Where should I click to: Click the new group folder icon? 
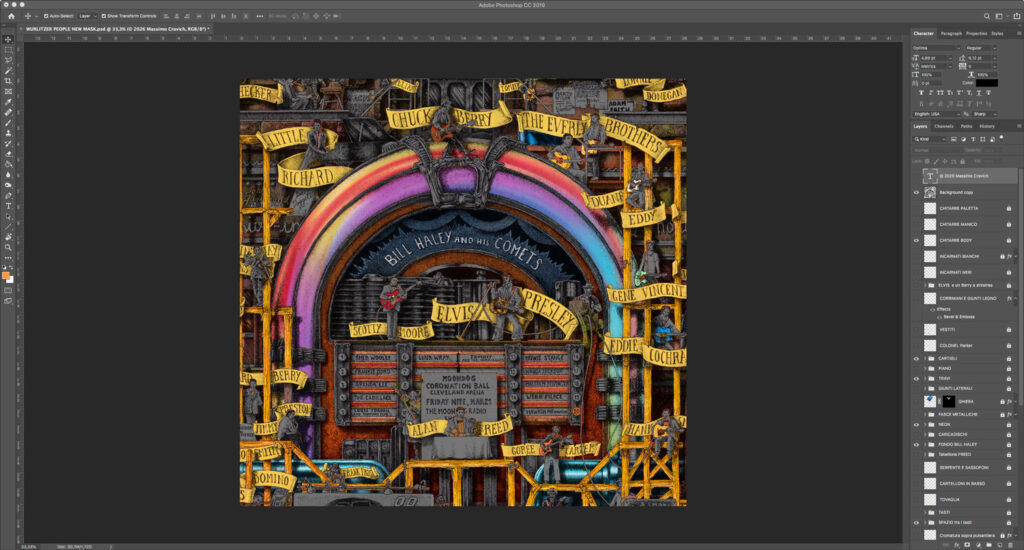pyautogui.click(x=988, y=545)
